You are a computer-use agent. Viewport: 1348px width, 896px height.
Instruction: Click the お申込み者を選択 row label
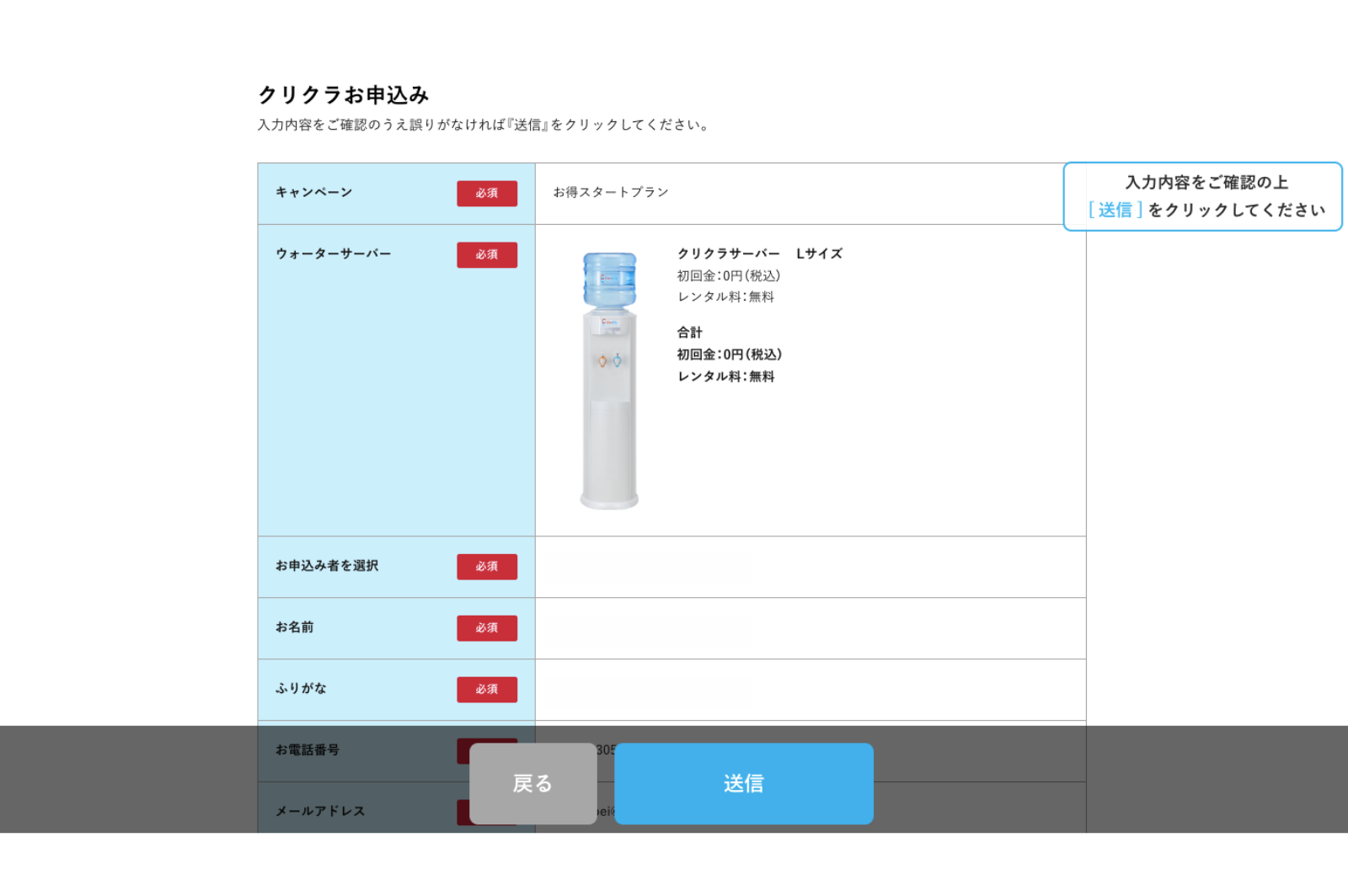click(327, 566)
